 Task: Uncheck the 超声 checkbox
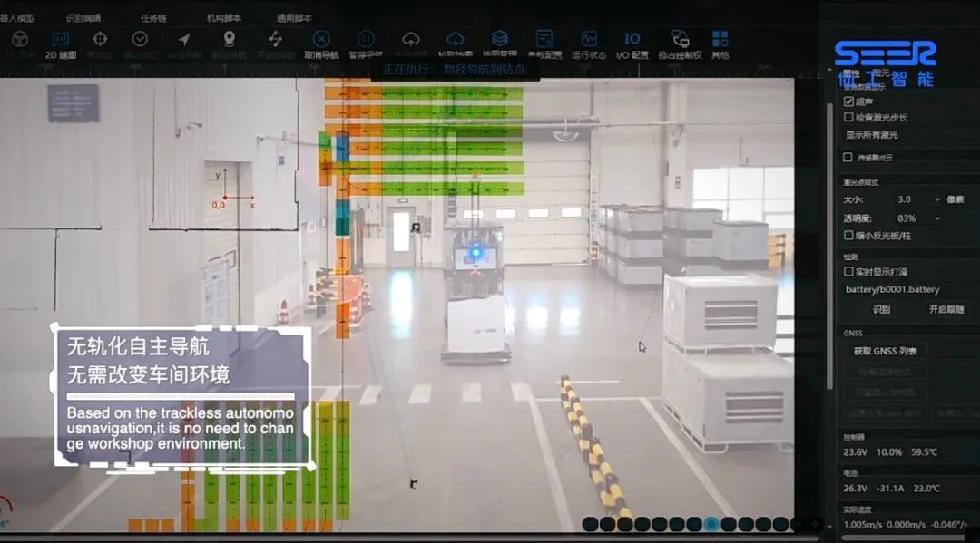point(849,101)
